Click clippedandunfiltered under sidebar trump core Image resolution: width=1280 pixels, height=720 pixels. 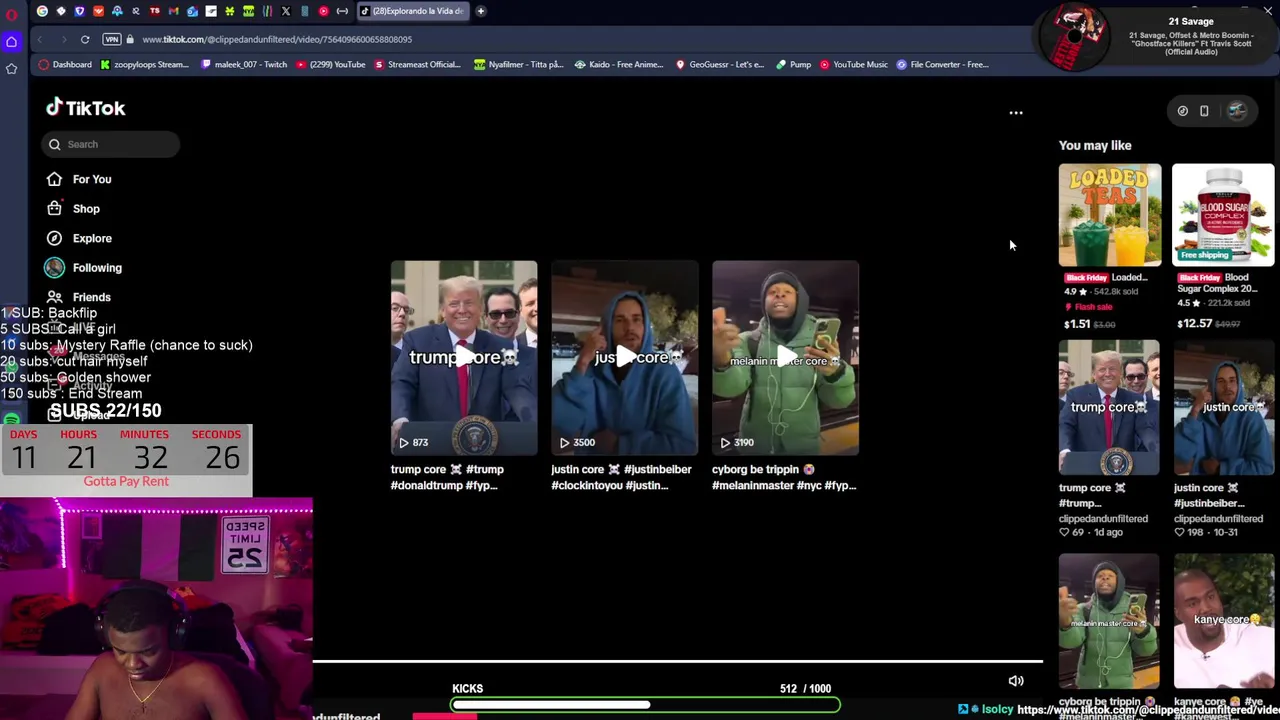(x=1103, y=518)
